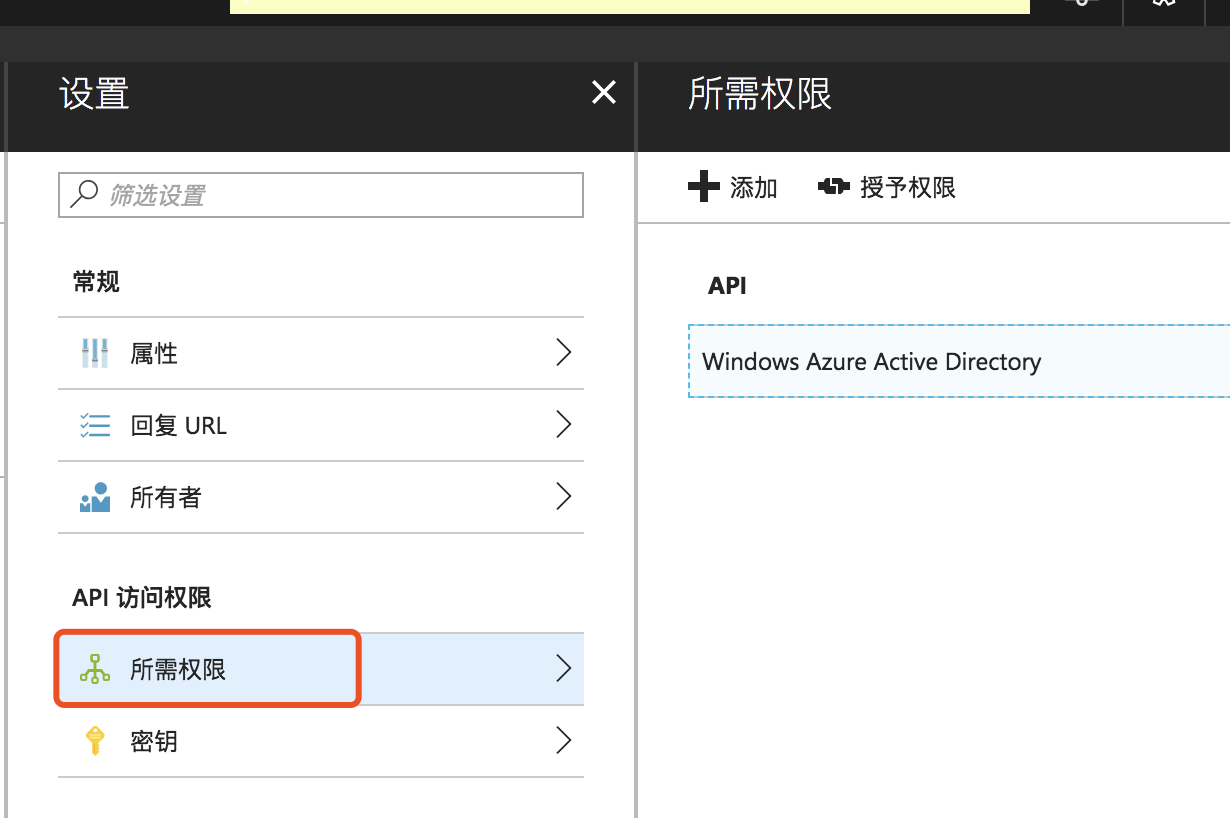Image resolution: width=1230 pixels, height=818 pixels.
Task: Expand the 所有者 row chevron
Action: click(x=564, y=497)
